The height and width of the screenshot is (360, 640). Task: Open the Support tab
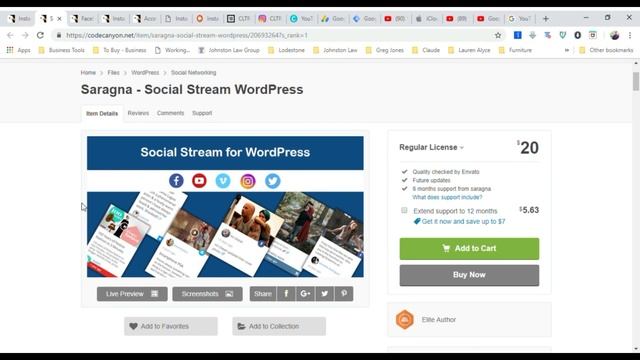(202, 113)
